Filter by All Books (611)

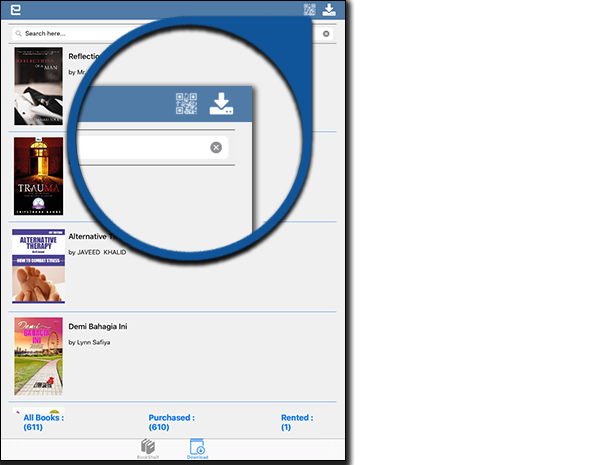click(x=44, y=422)
